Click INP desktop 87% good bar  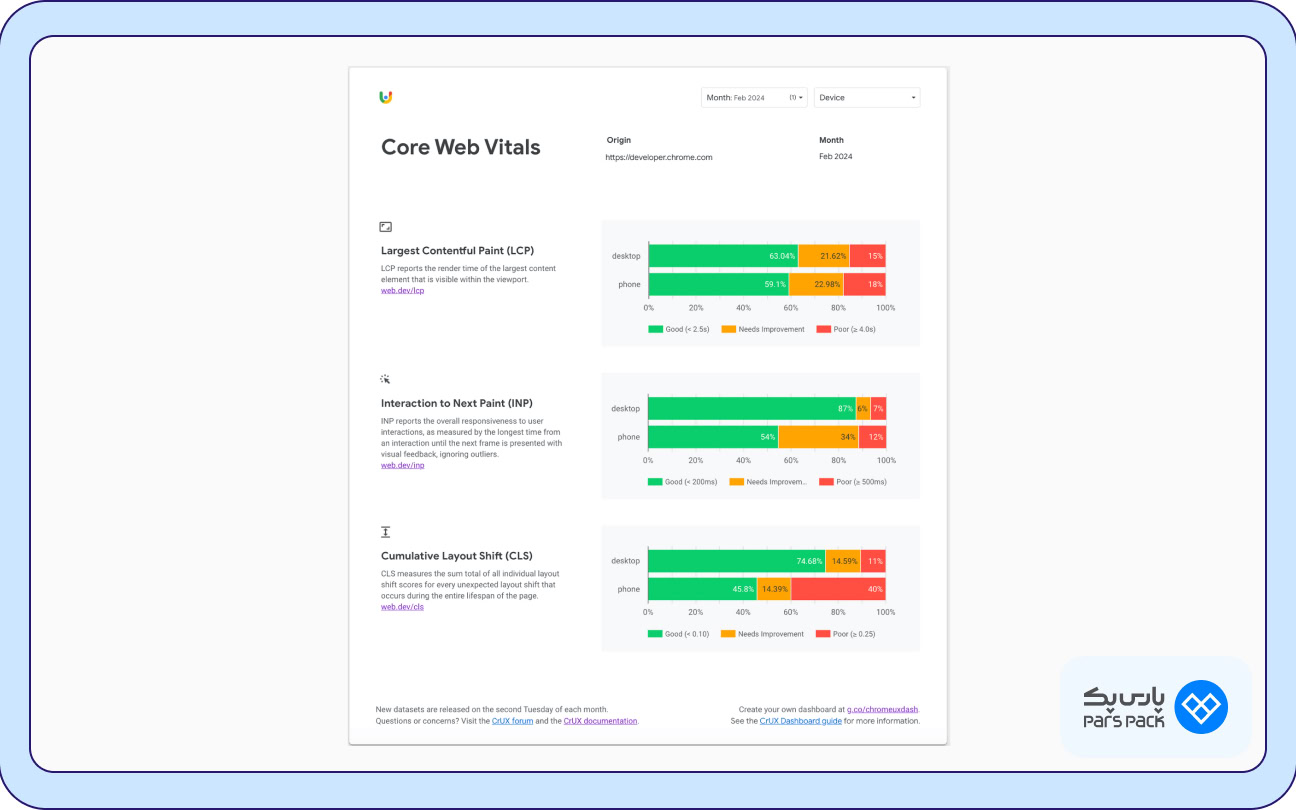(x=752, y=408)
